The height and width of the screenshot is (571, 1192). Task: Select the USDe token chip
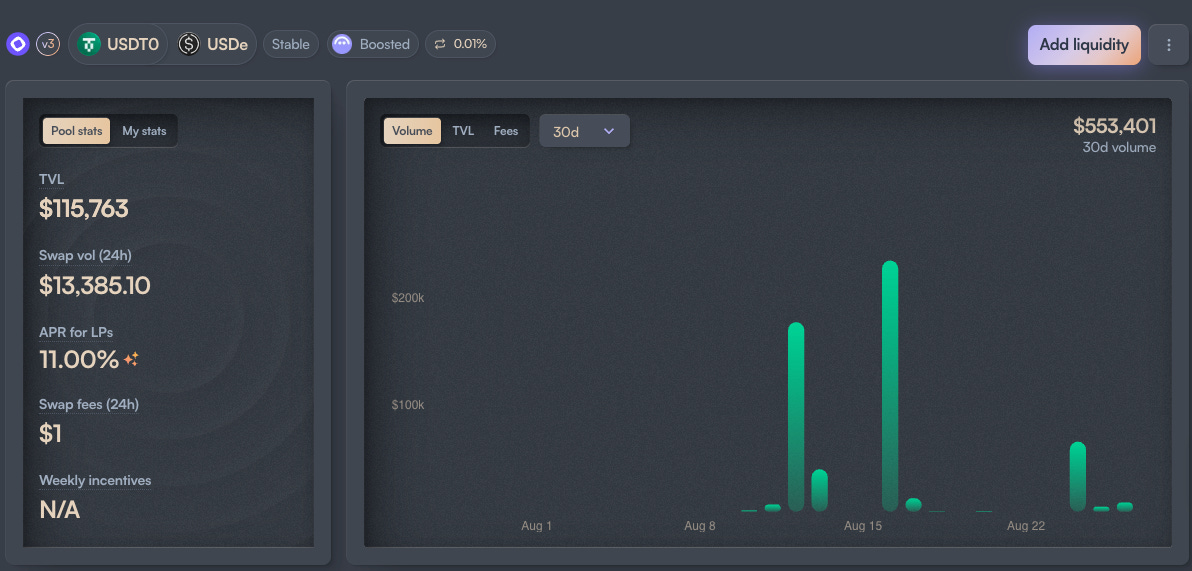point(214,44)
